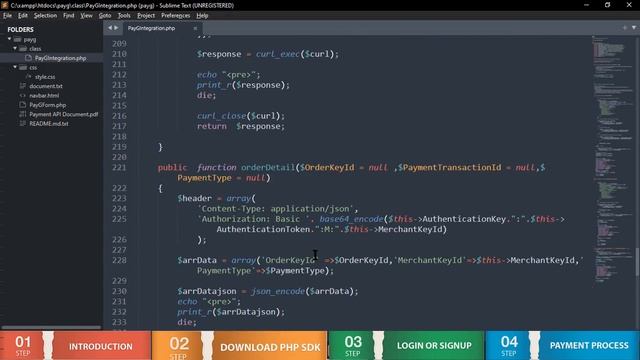Image resolution: width=640 pixels, height=360 pixels.
Task: Select the 02 Download PHP SDK step
Action: click(x=240, y=345)
